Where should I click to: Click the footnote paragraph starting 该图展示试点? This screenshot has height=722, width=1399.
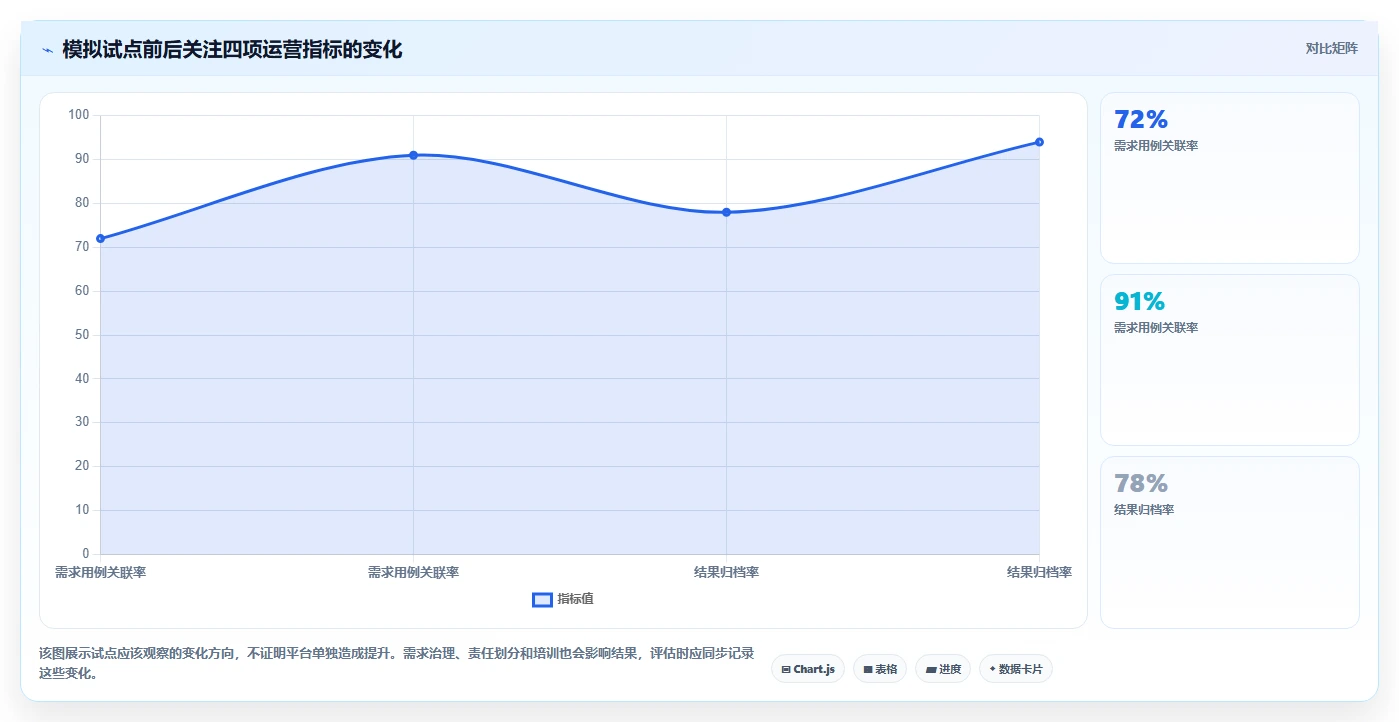[x=397, y=663]
